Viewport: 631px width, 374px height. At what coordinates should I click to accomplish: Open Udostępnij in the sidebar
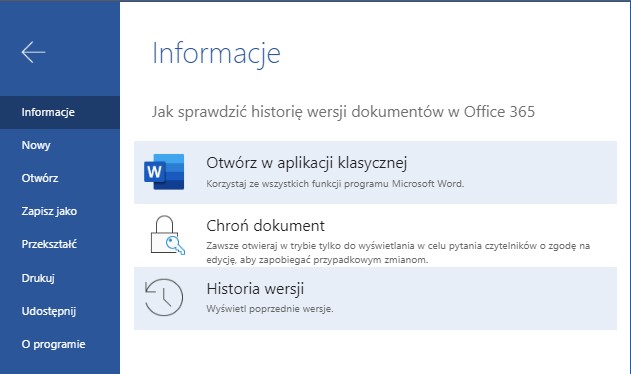[60, 311]
